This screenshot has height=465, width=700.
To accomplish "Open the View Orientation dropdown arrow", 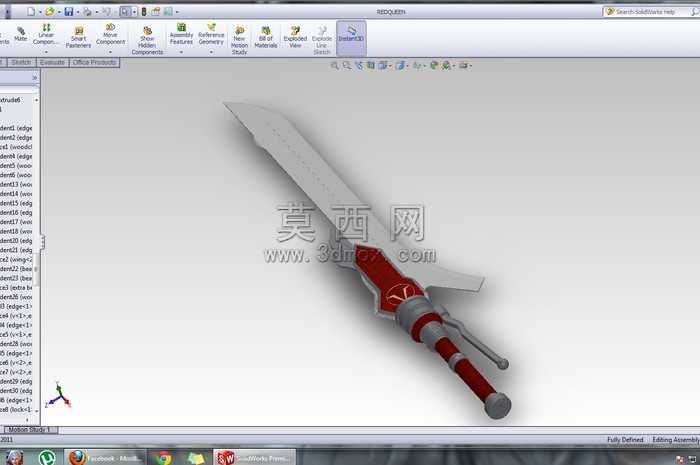I will (390, 66).
